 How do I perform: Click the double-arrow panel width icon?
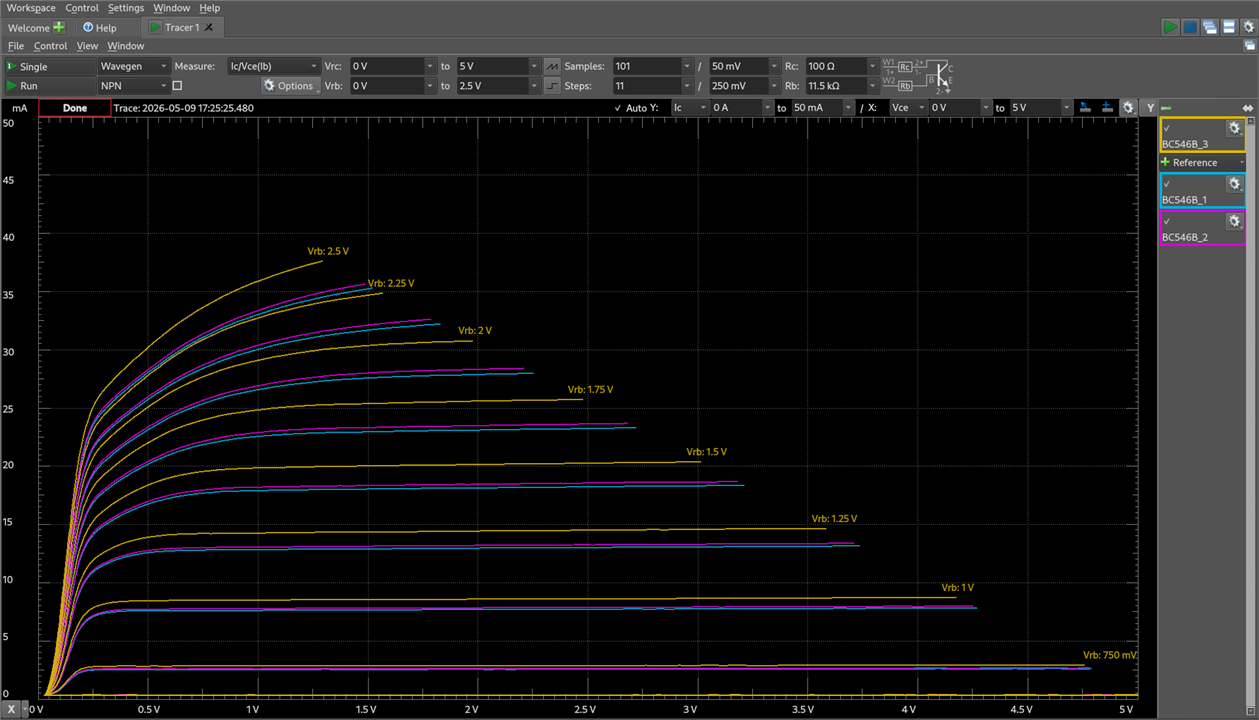(x=1248, y=108)
